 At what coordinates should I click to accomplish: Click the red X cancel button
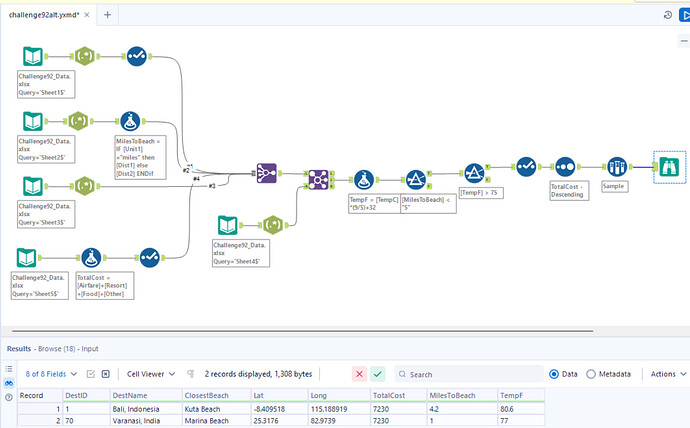[359, 374]
